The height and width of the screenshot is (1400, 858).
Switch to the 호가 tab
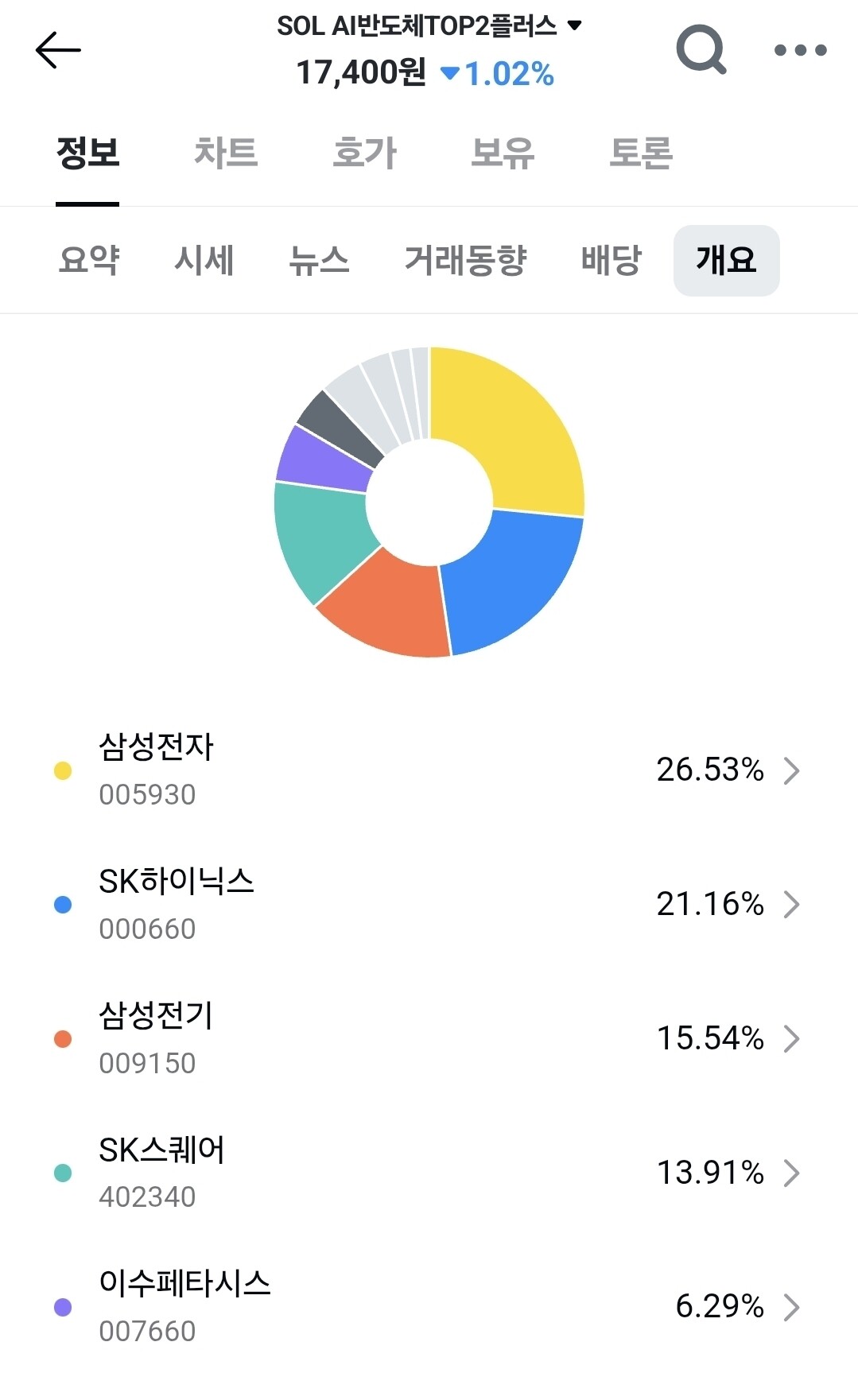(364, 152)
